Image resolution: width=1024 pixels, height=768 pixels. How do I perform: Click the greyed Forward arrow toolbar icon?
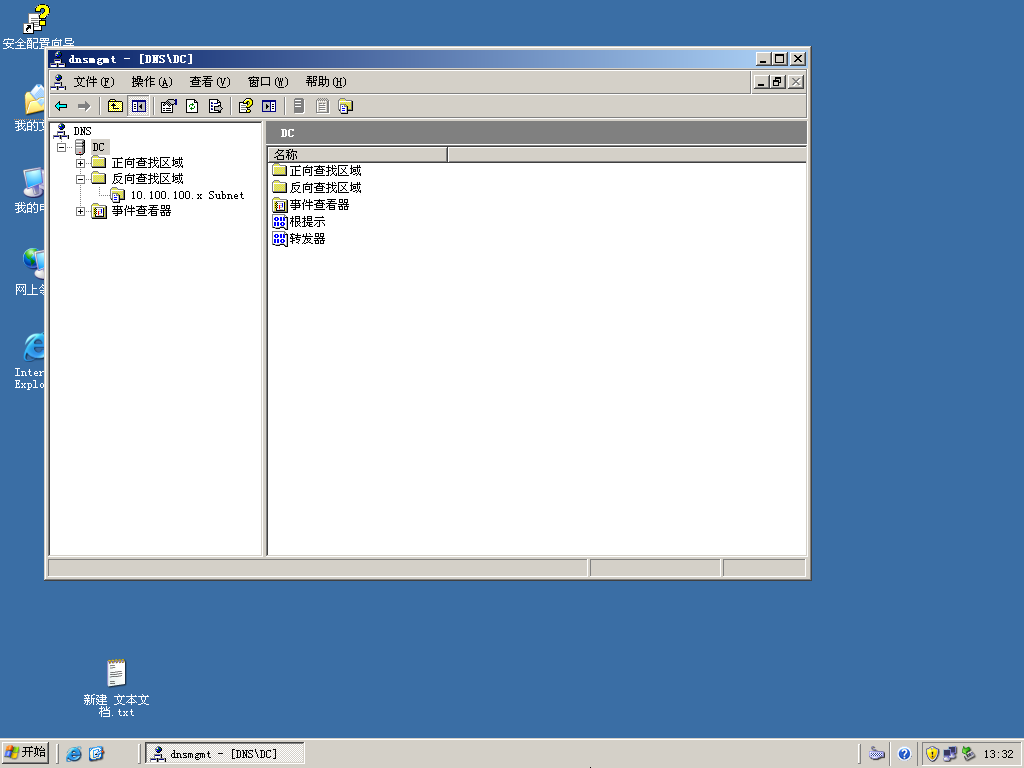[84, 106]
